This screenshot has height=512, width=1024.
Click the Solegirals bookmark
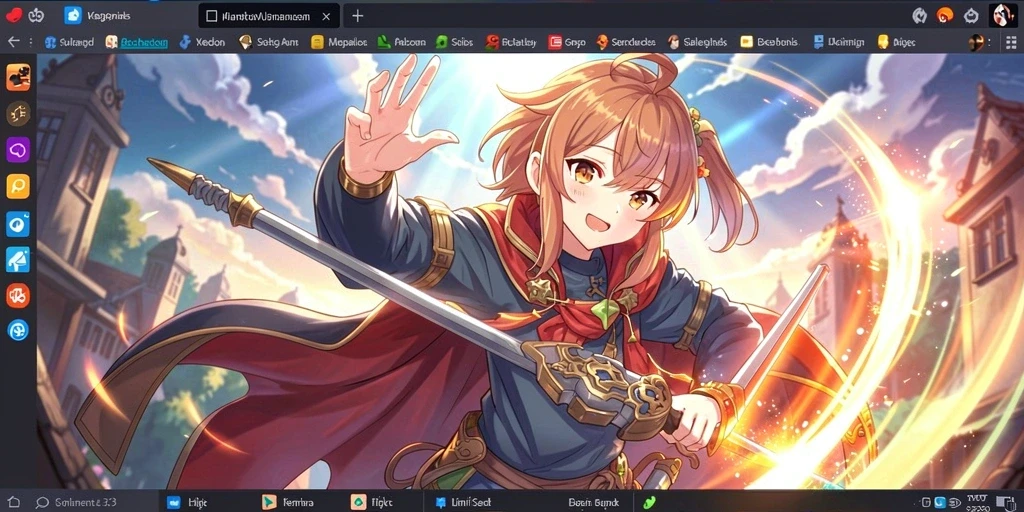[x=697, y=42]
